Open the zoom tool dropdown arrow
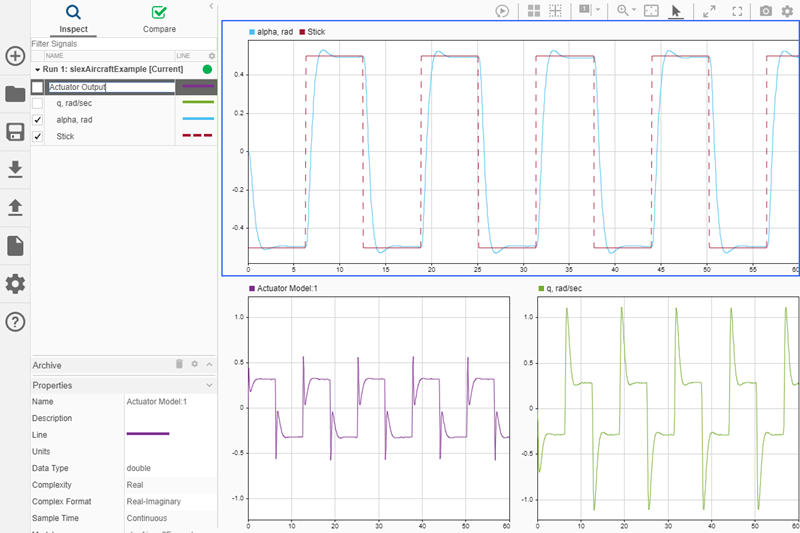The width and height of the screenshot is (800, 533). (634, 10)
